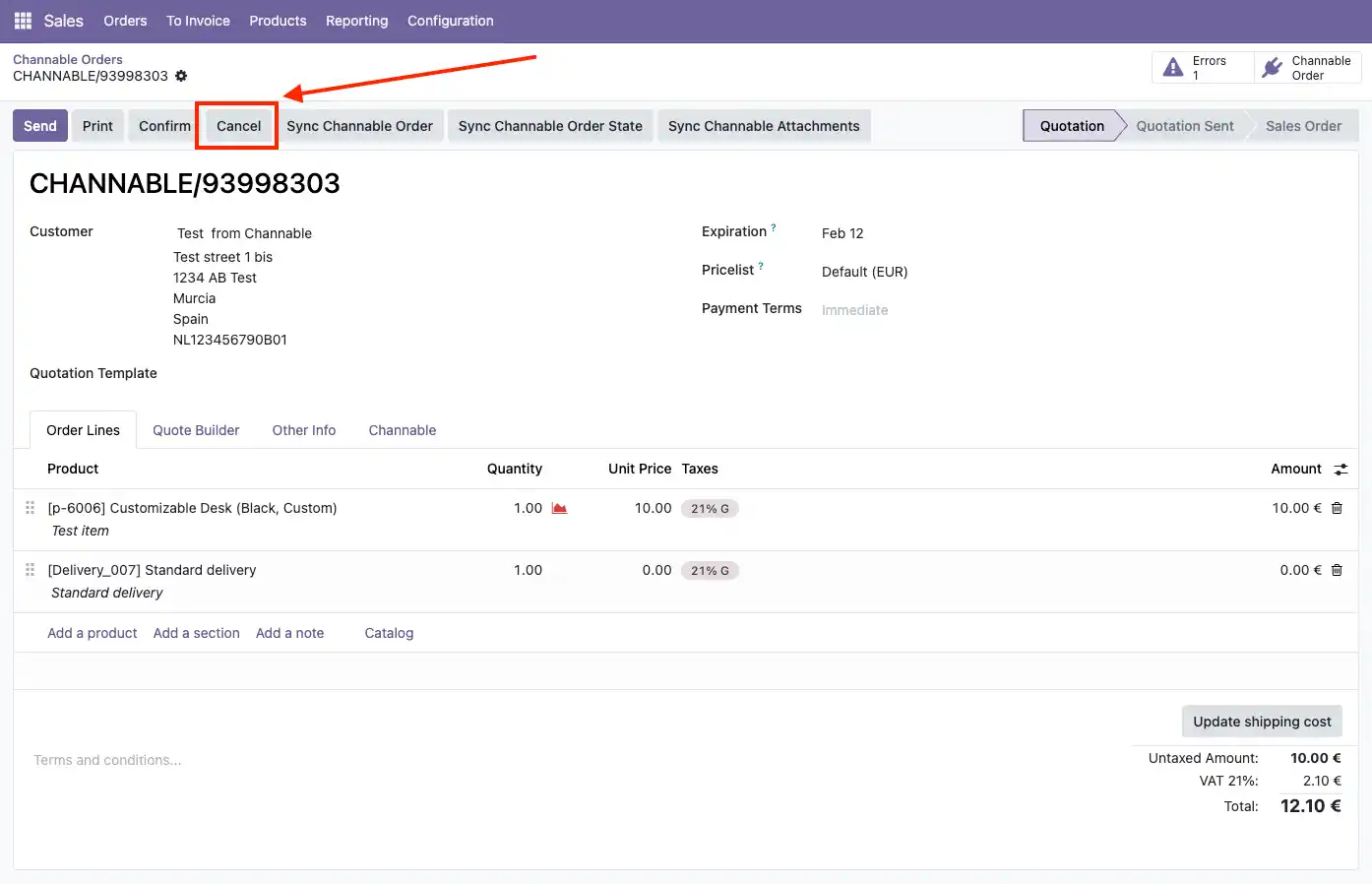This screenshot has height=884, width=1372.
Task: Switch to the Channable tab
Action: pyautogui.click(x=402, y=429)
